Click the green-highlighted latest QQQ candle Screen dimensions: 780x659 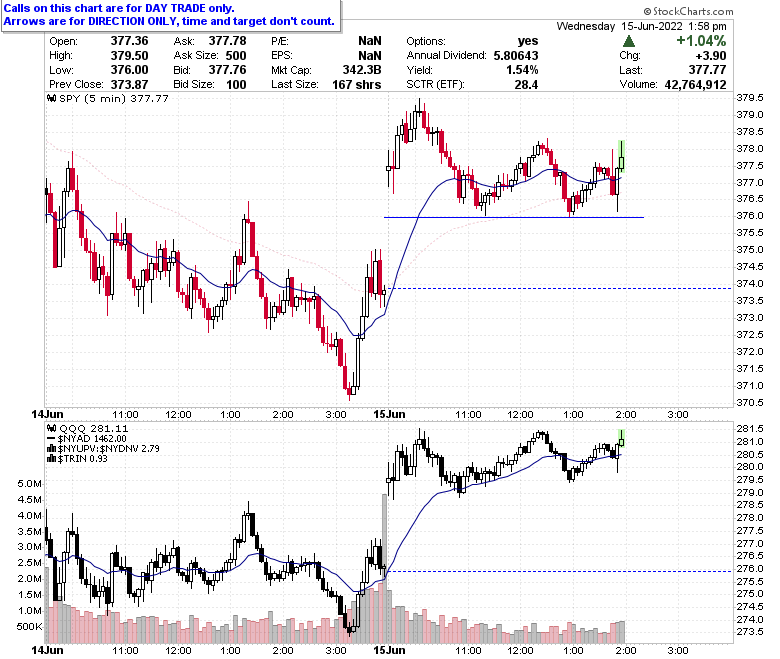pos(621,438)
